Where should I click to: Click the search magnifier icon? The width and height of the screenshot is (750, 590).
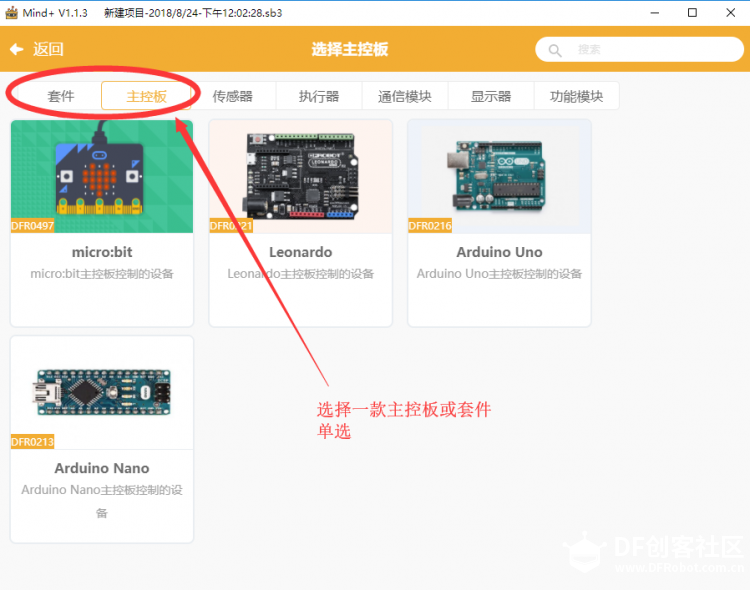555,50
